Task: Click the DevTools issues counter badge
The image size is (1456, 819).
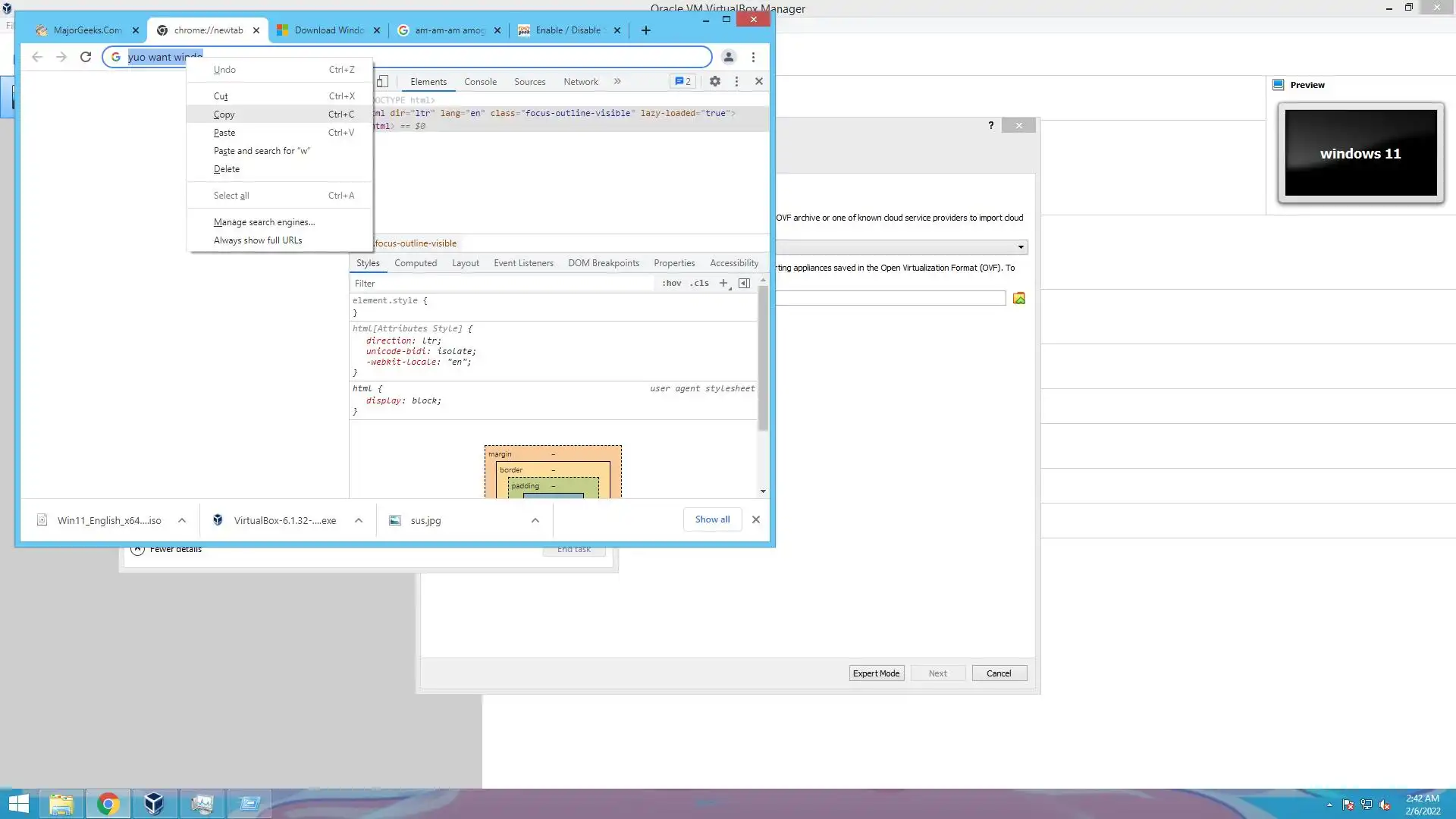Action: pyautogui.click(x=682, y=81)
